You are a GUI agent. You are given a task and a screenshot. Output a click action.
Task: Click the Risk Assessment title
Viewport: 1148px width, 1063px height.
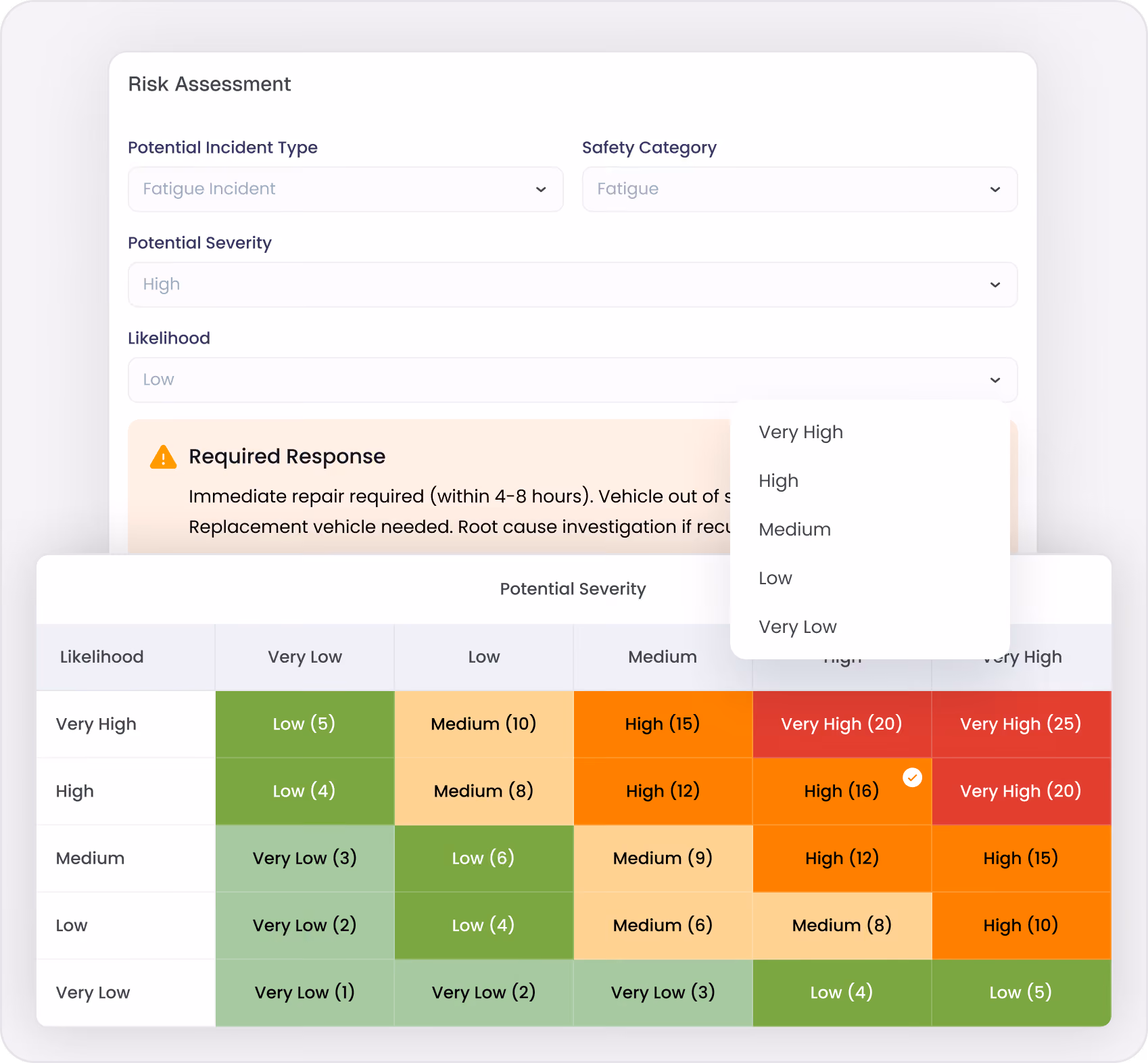(210, 85)
